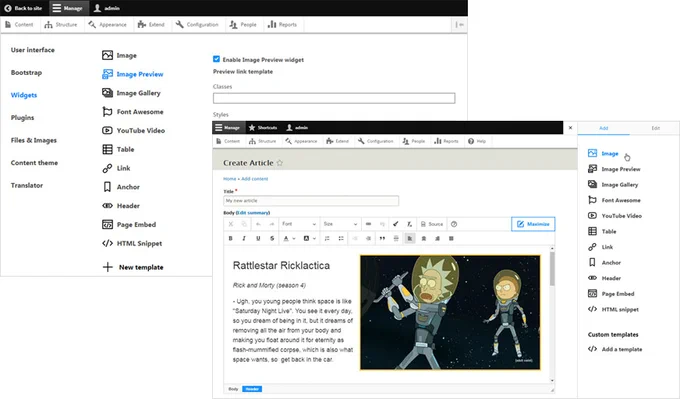Insert Image Gallery from Add panel
Viewport: 680px width, 399px height.
[613, 185]
